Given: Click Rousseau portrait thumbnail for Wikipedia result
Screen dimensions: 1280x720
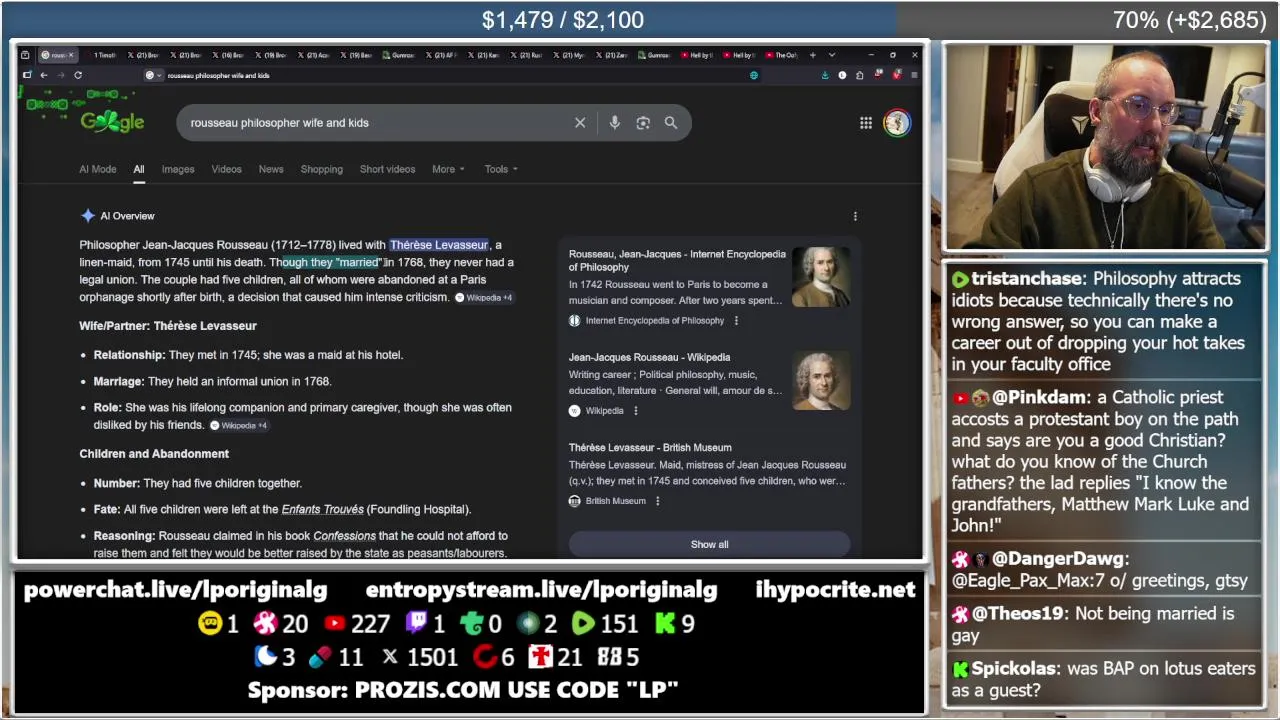Looking at the screenshot, I should click(821, 380).
